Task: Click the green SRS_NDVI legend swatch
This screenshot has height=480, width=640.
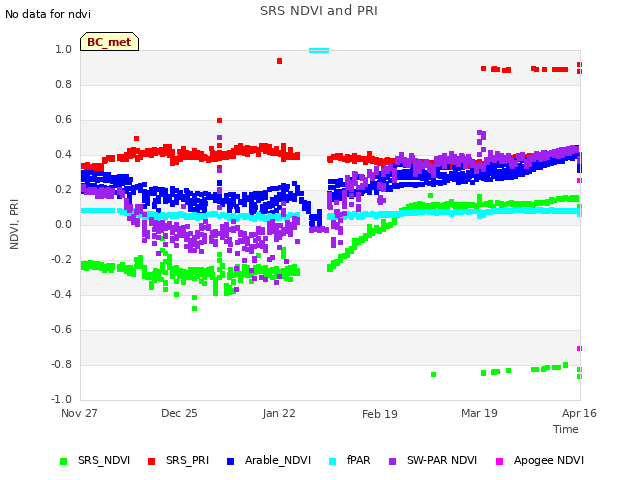Action: (x=63, y=461)
